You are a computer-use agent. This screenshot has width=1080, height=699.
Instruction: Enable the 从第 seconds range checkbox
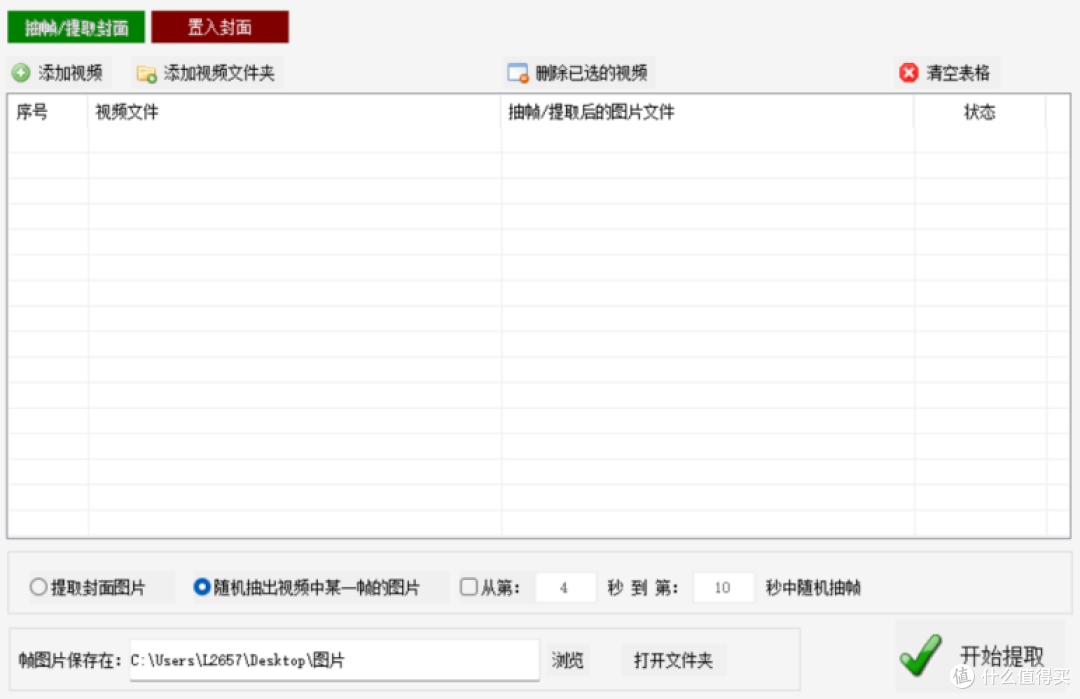tap(469, 587)
